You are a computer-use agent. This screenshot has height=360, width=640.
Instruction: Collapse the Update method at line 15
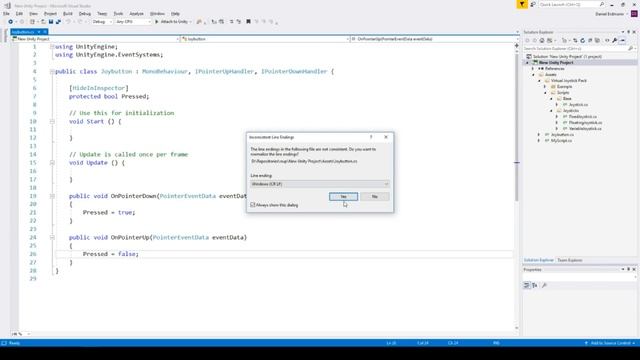tap(52, 162)
